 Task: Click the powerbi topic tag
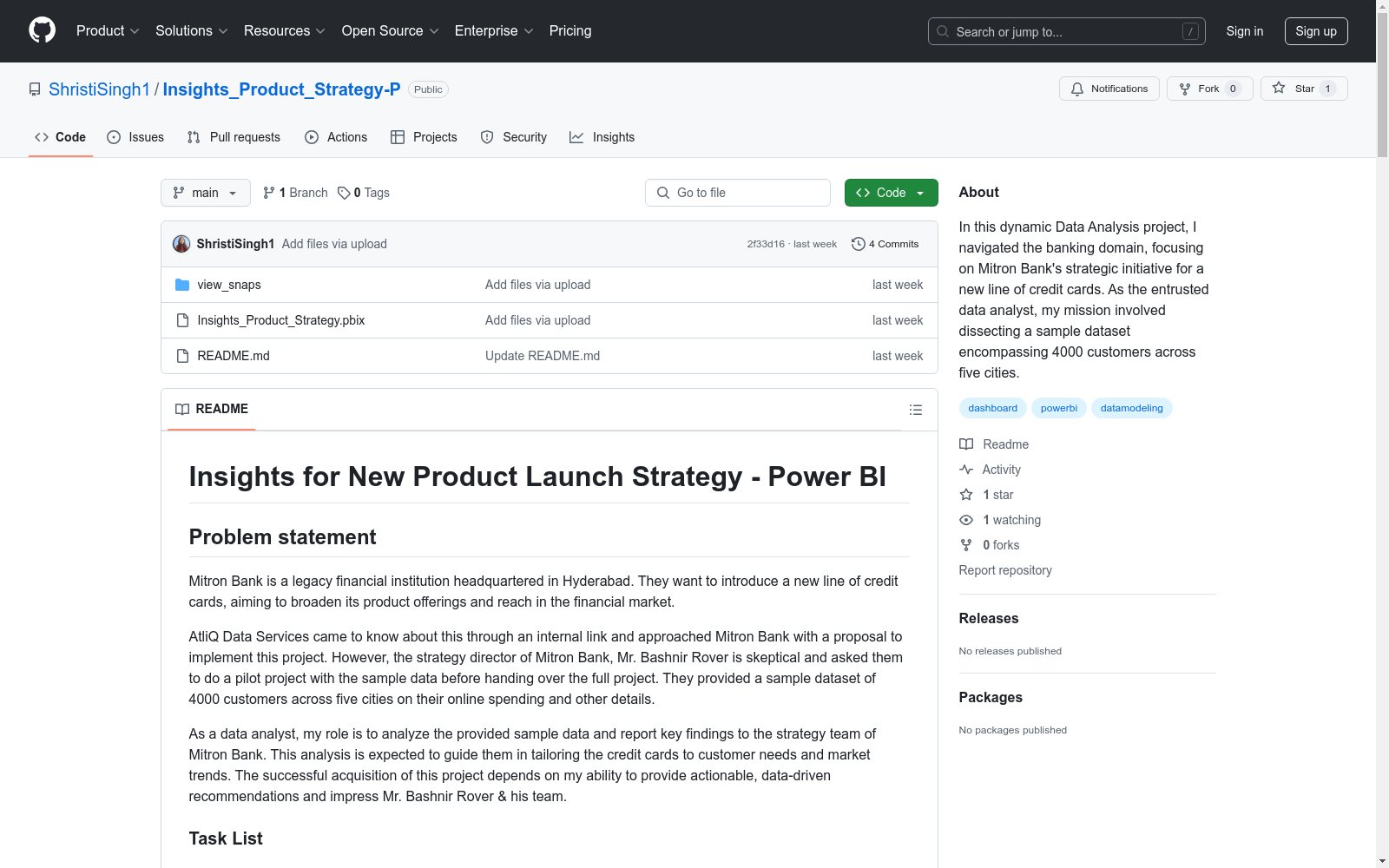point(1059,408)
